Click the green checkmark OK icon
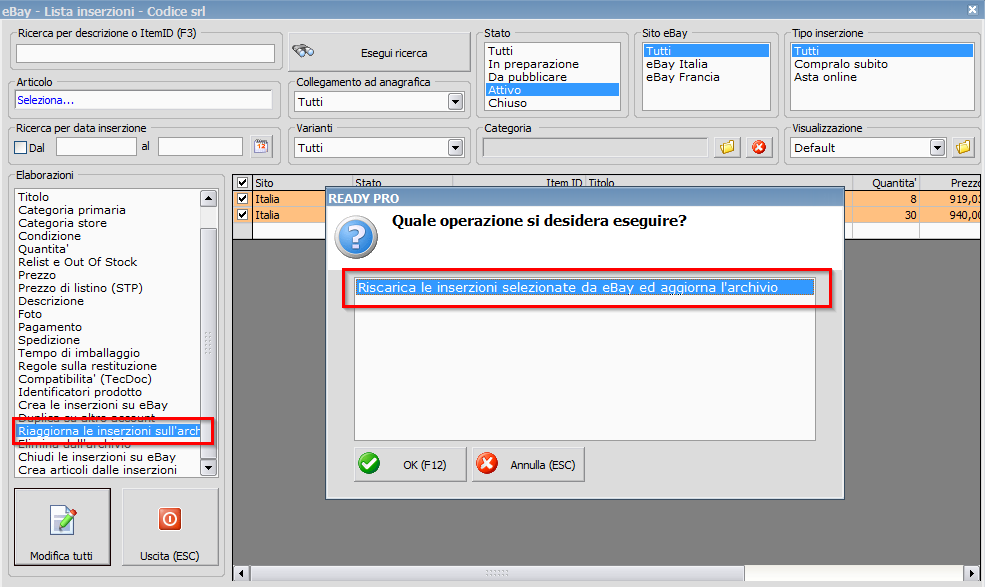 pyautogui.click(x=369, y=464)
